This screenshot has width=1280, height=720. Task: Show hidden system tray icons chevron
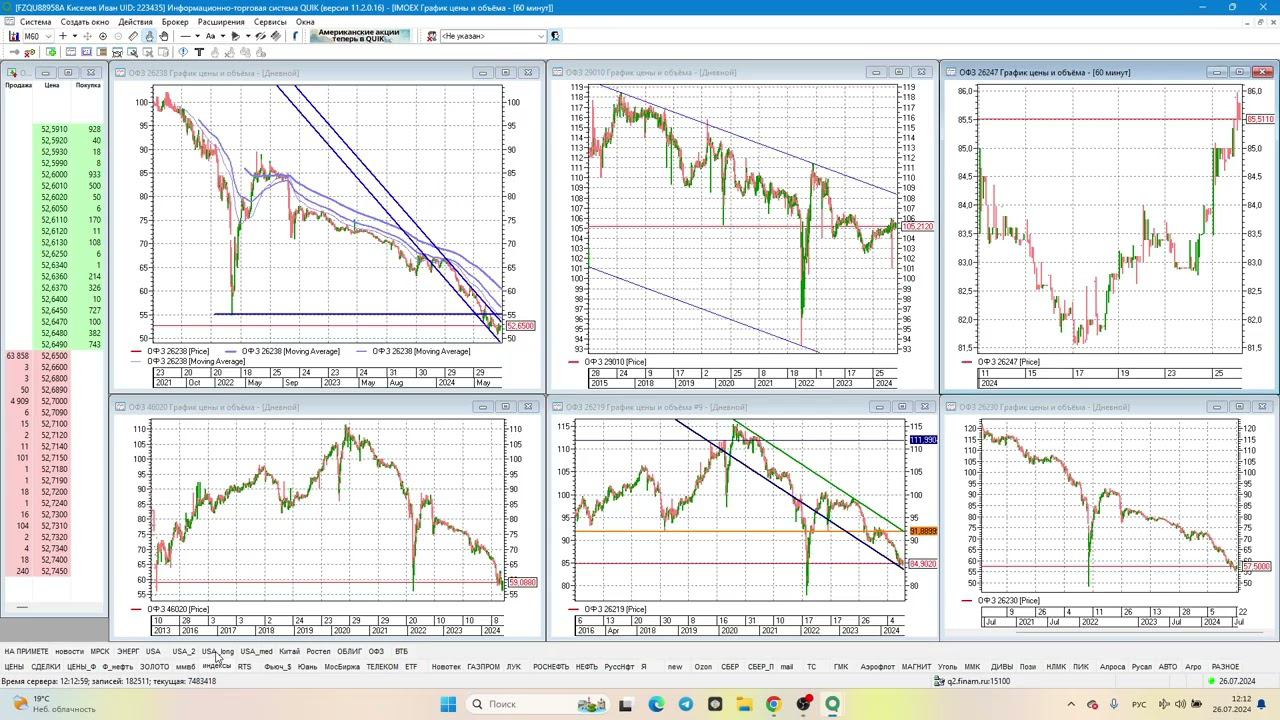[x=1071, y=704]
